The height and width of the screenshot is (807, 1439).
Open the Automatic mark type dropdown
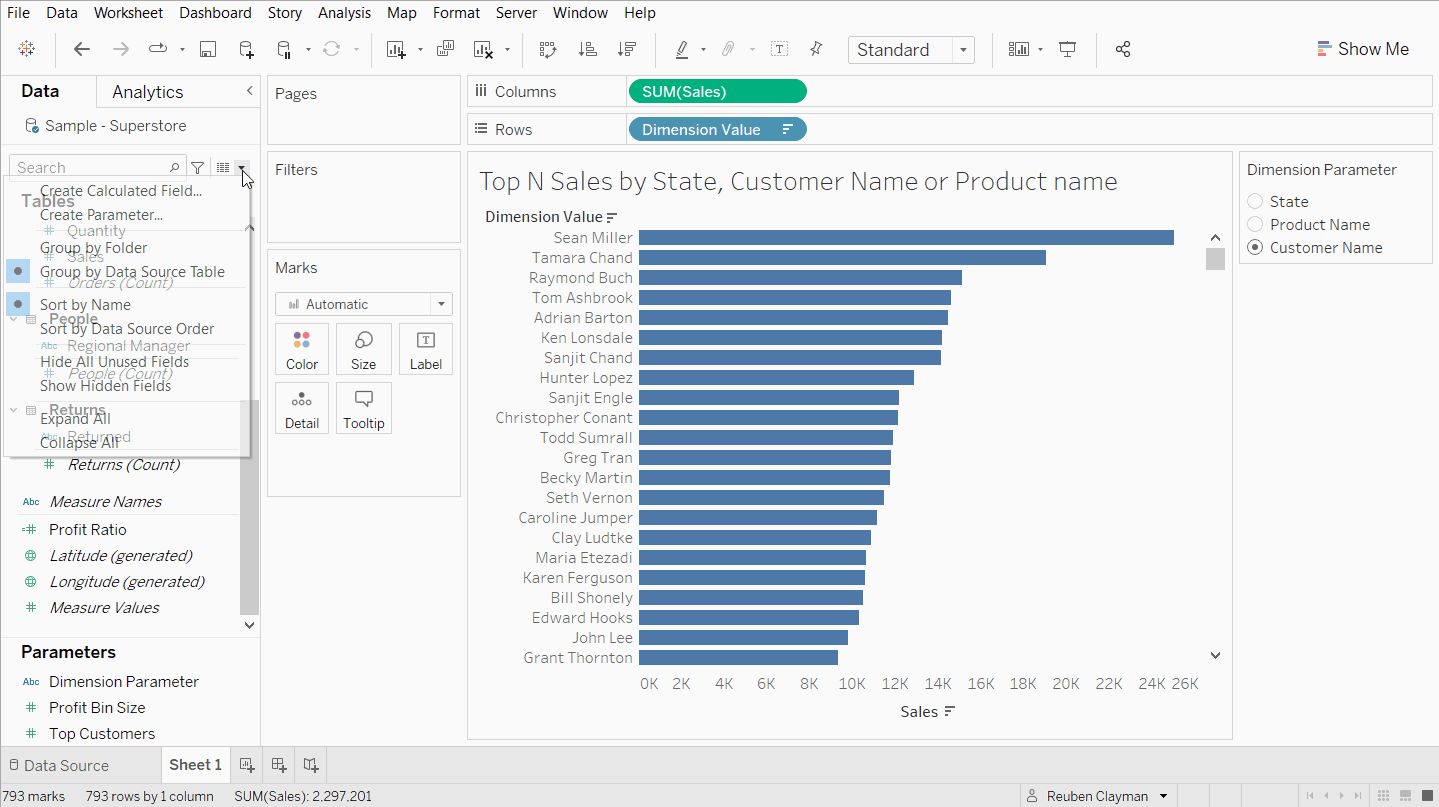point(439,303)
